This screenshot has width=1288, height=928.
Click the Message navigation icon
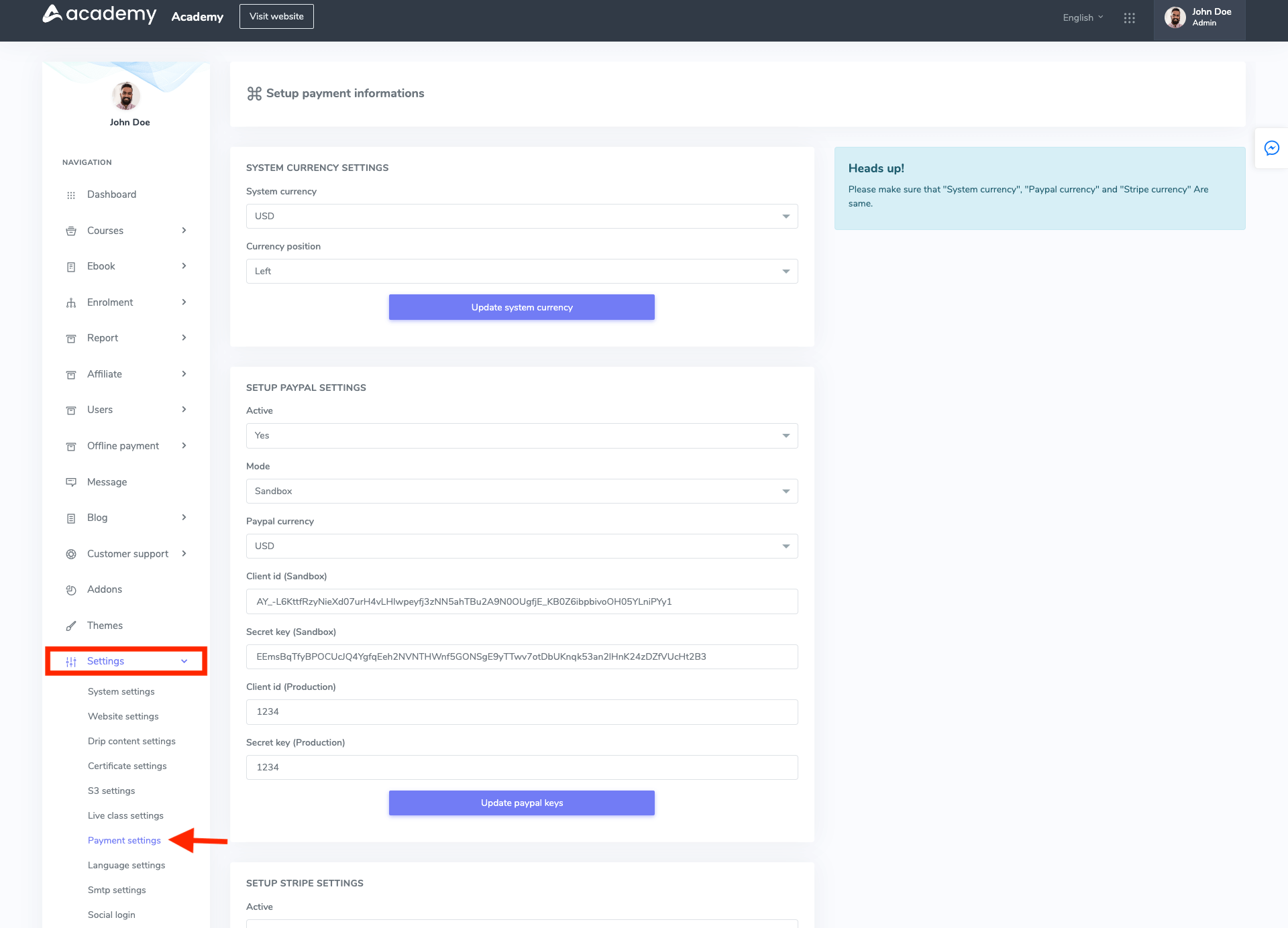coord(71,482)
